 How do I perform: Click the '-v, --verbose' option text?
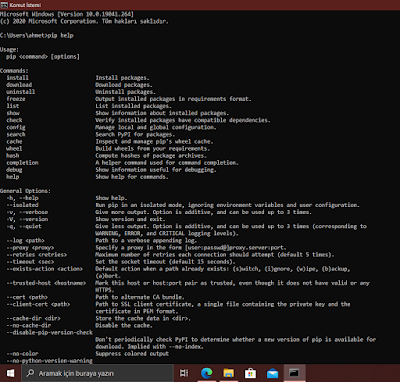27,212
